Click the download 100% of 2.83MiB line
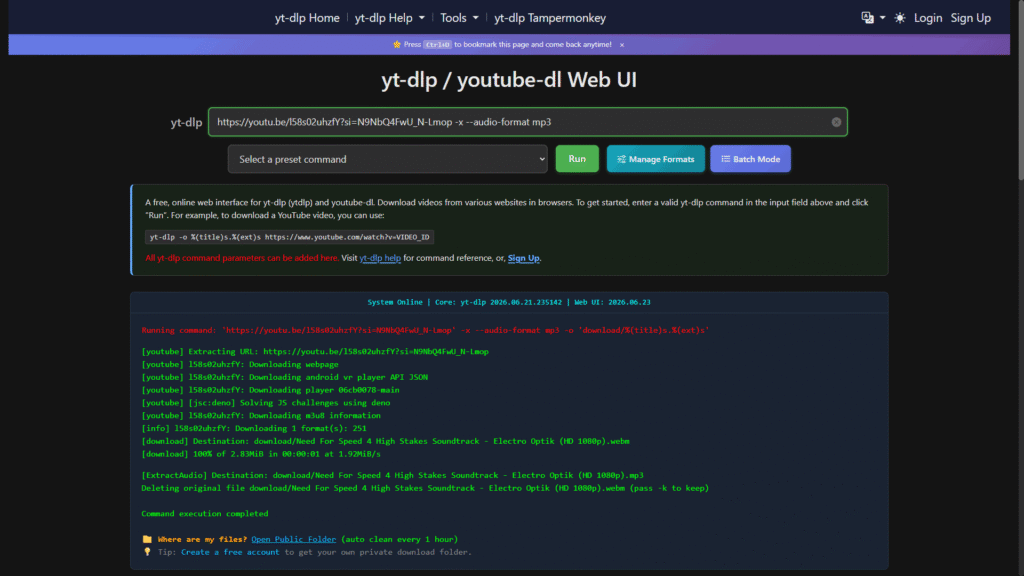 (261, 454)
